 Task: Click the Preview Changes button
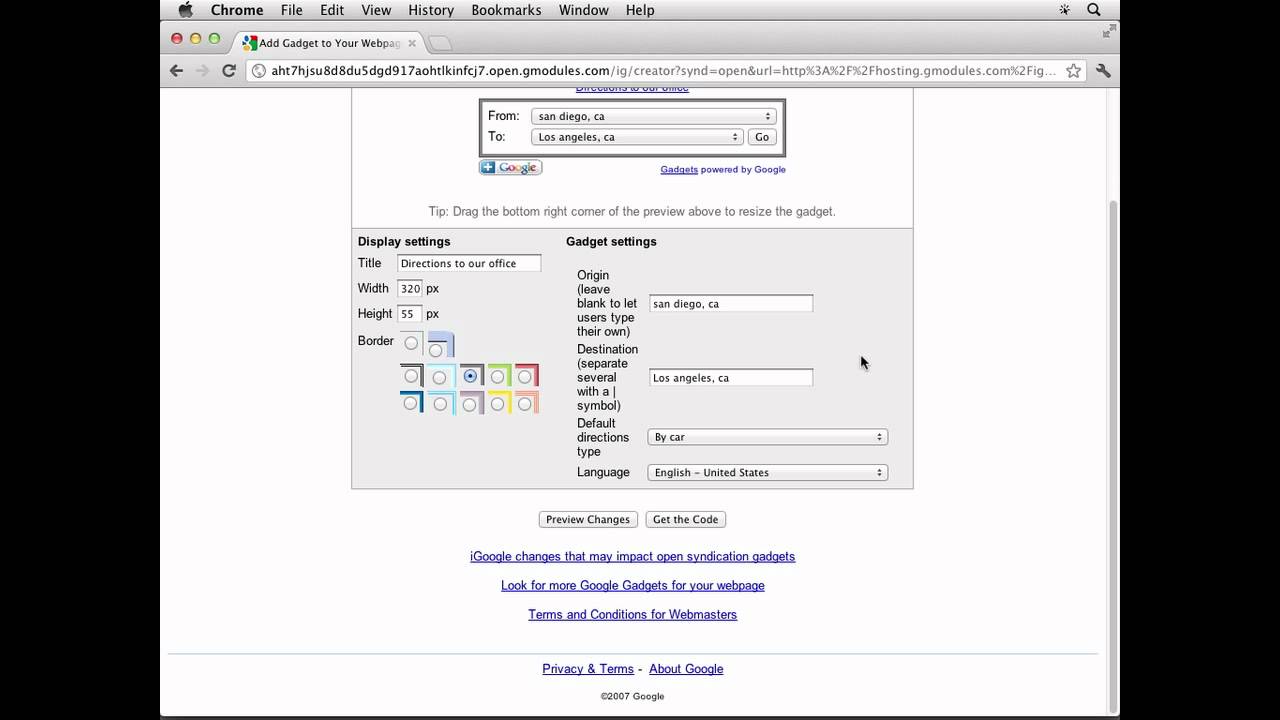click(x=588, y=519)
